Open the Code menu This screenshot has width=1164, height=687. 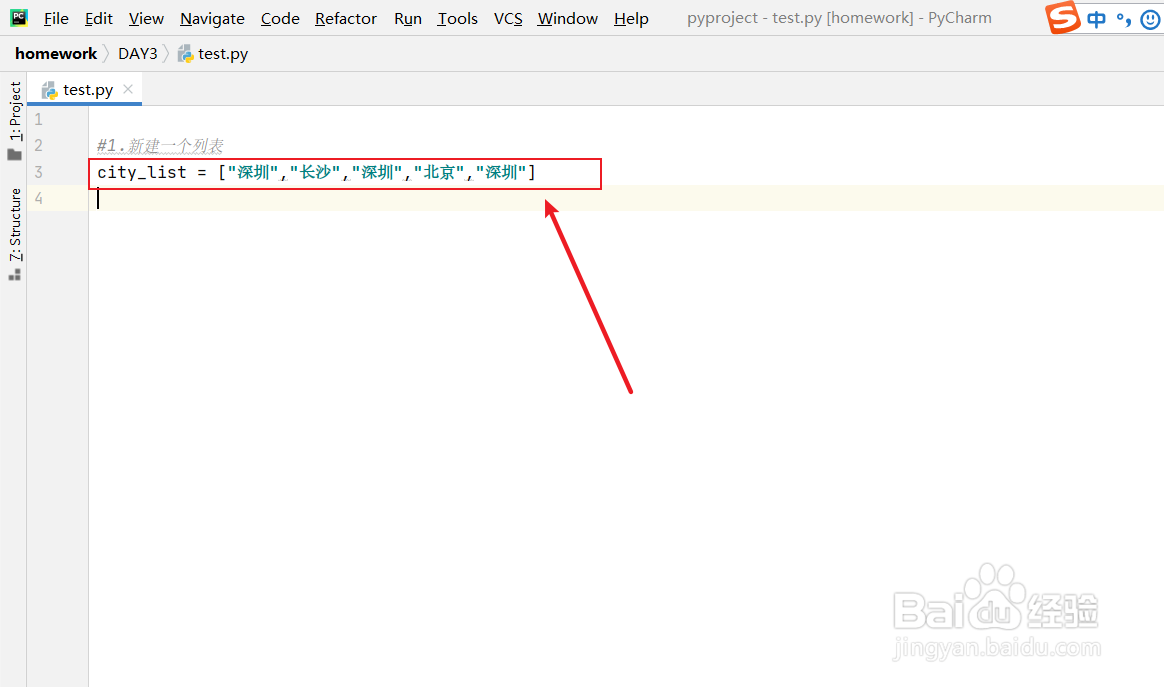coord(280,19)
